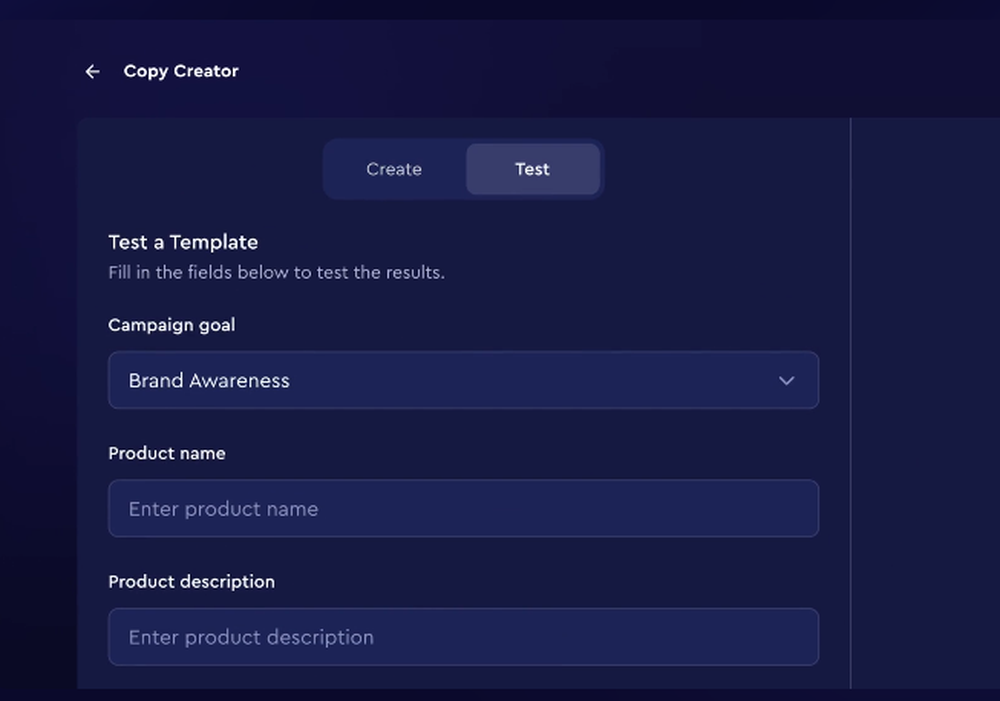Select the Test tab

[x=532, y=169]
